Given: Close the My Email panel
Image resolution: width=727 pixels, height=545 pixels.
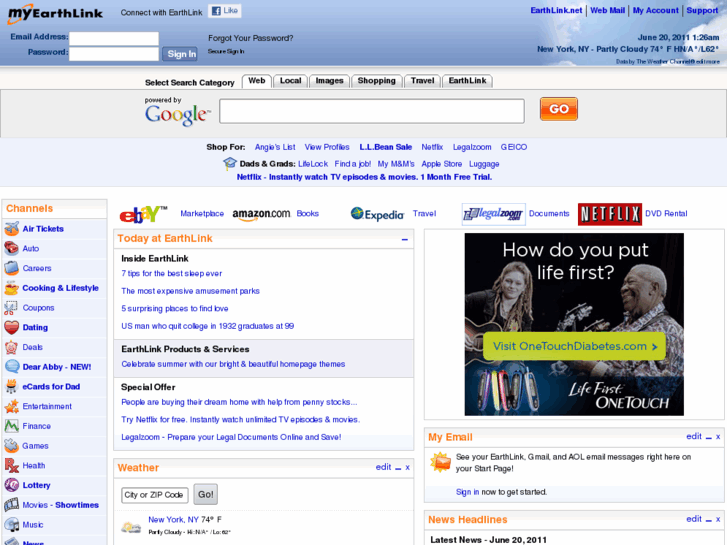Looking at the screenshot, I should coord(718,437).
